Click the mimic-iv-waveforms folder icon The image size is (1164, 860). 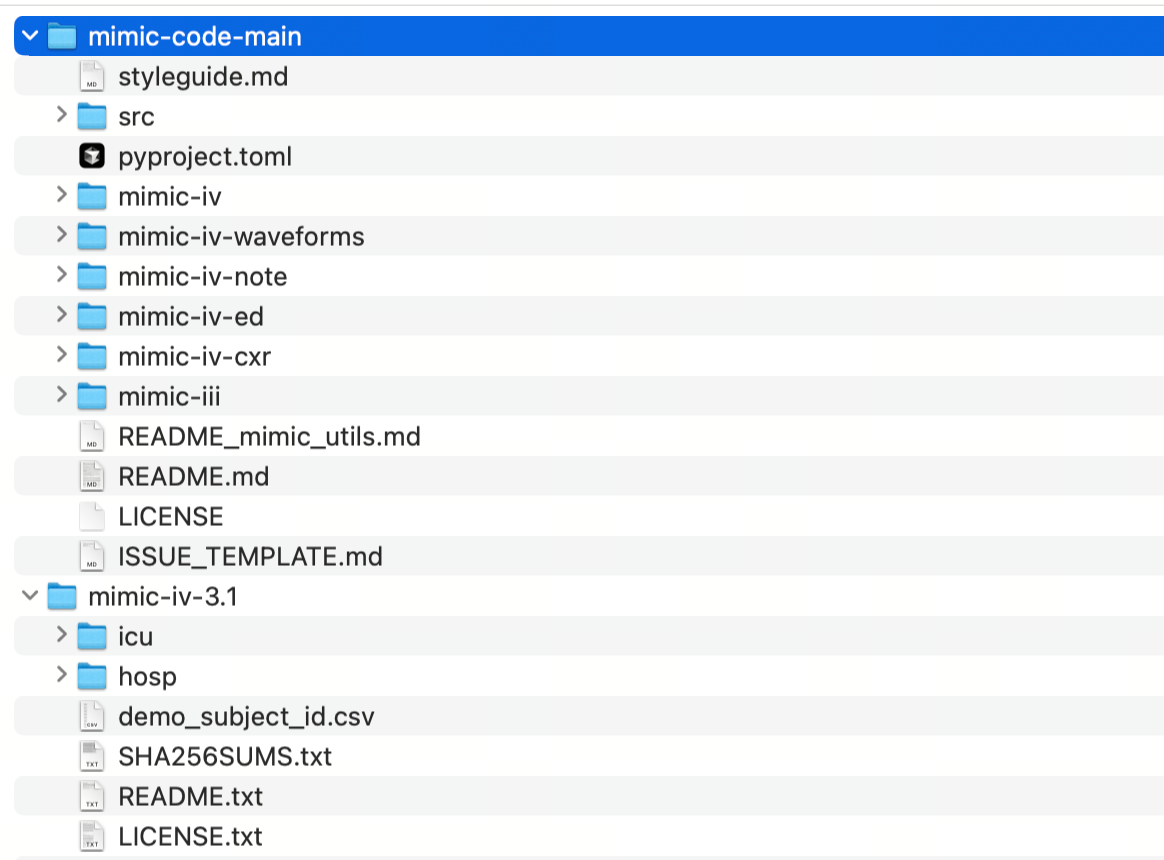click(x=92, y=237)
